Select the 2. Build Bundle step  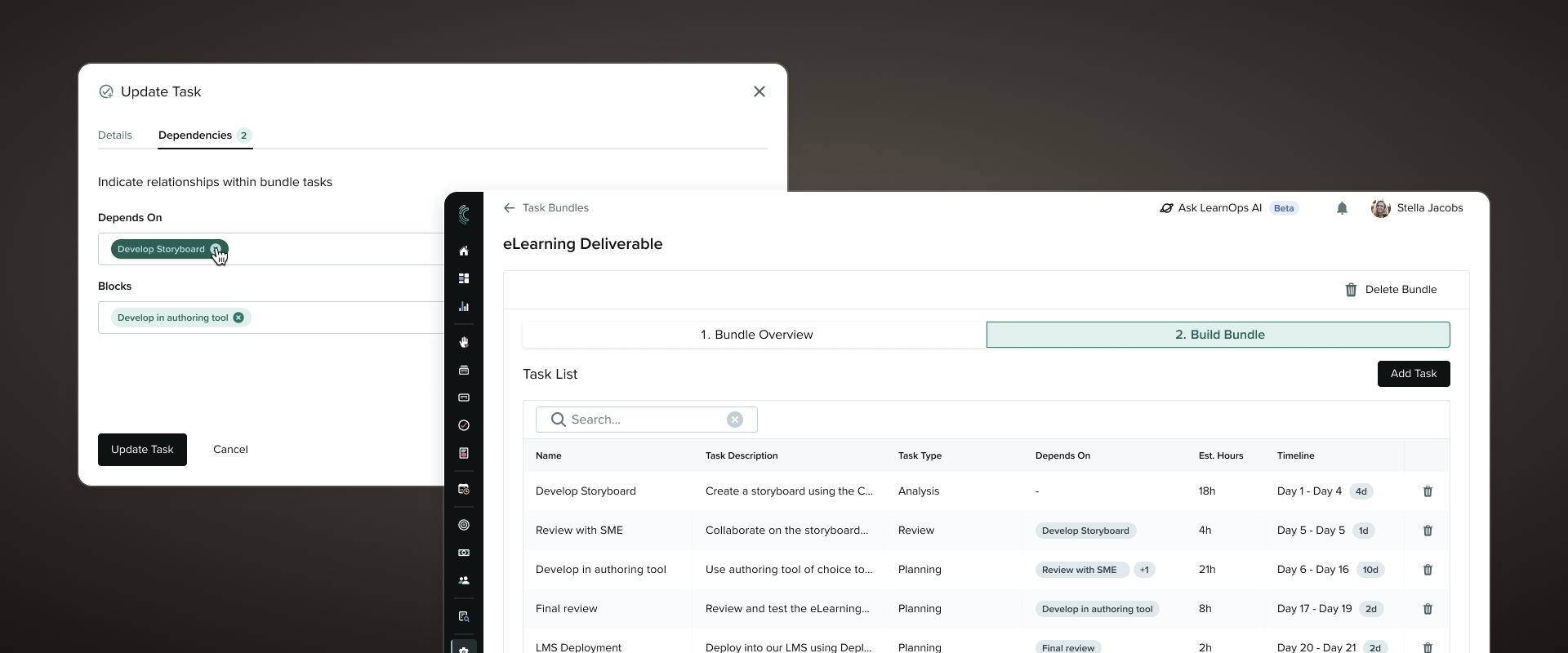click(x=1218, y=335)
